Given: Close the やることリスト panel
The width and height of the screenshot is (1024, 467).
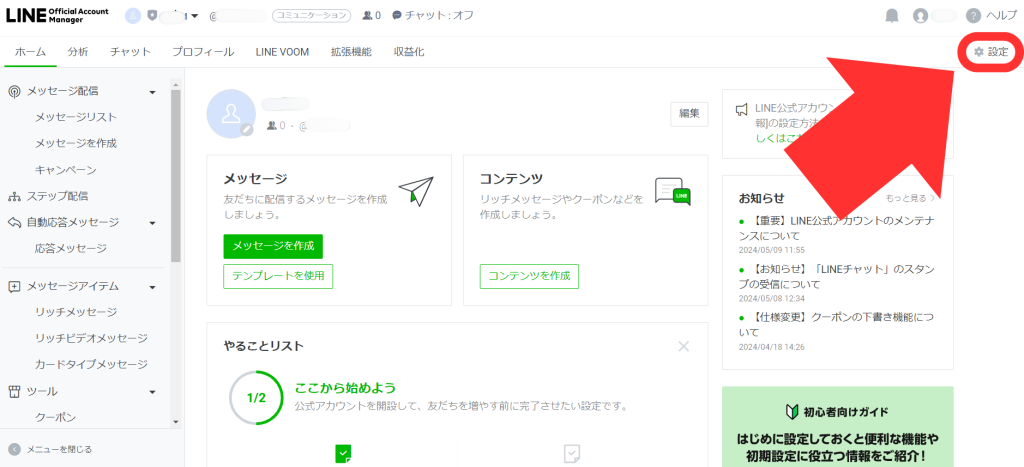Looking at the screenshot, I should (684, 346).
